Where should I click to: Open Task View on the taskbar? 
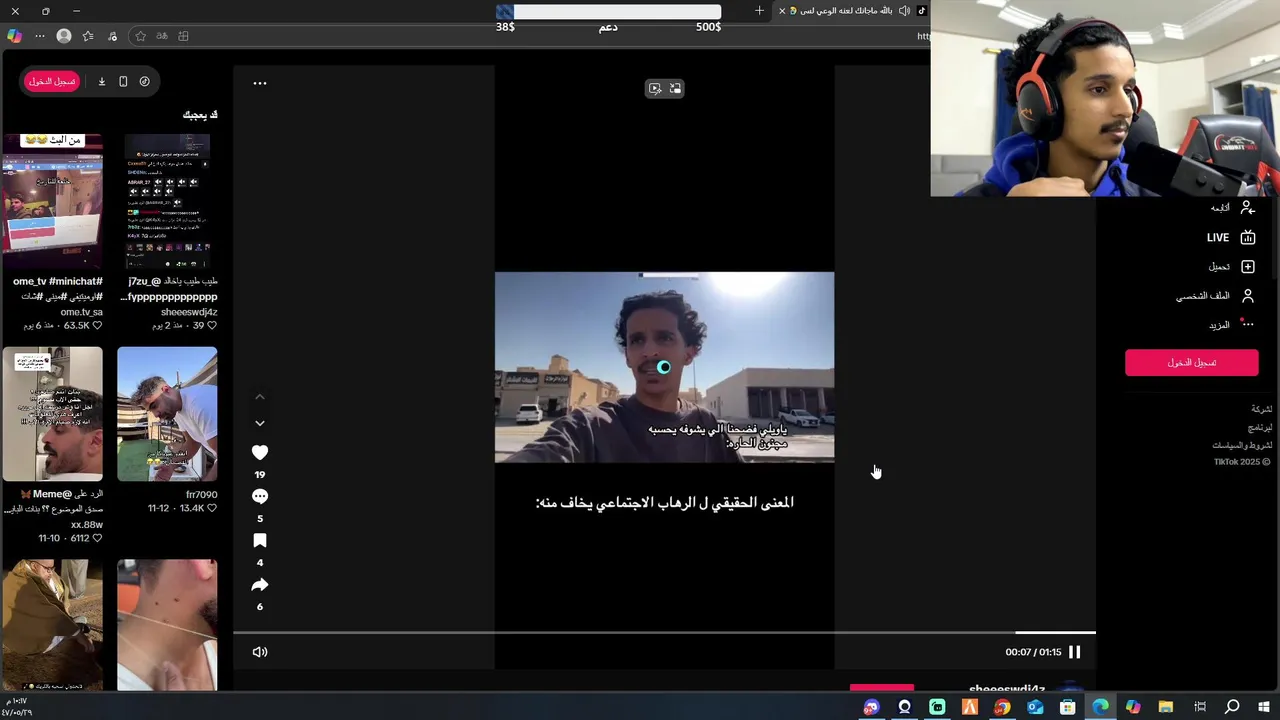tap(1199, 707)
